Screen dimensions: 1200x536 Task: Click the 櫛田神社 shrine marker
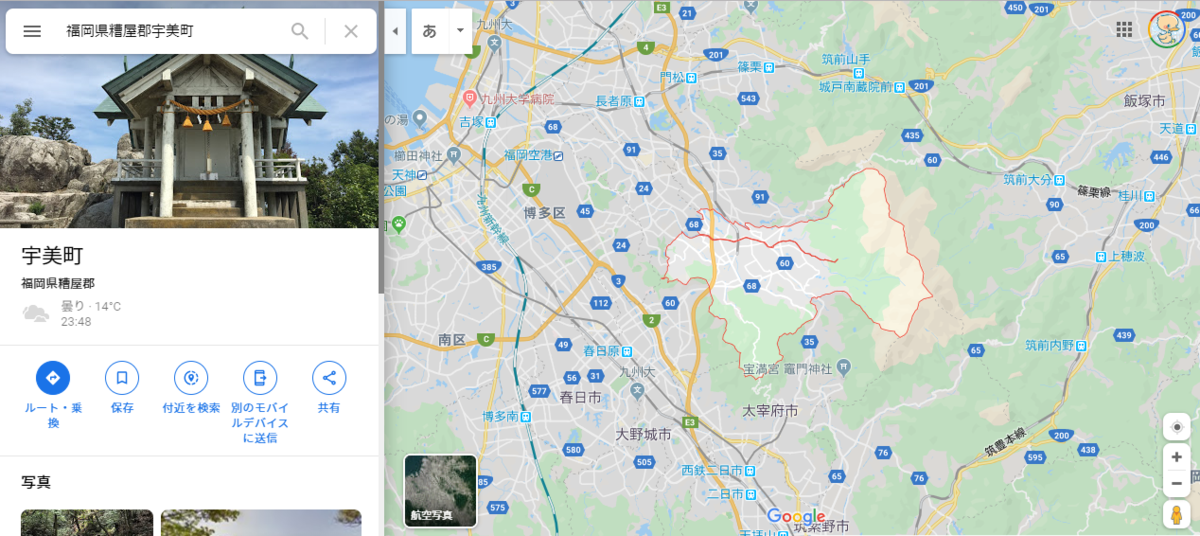tap(455, 155)
